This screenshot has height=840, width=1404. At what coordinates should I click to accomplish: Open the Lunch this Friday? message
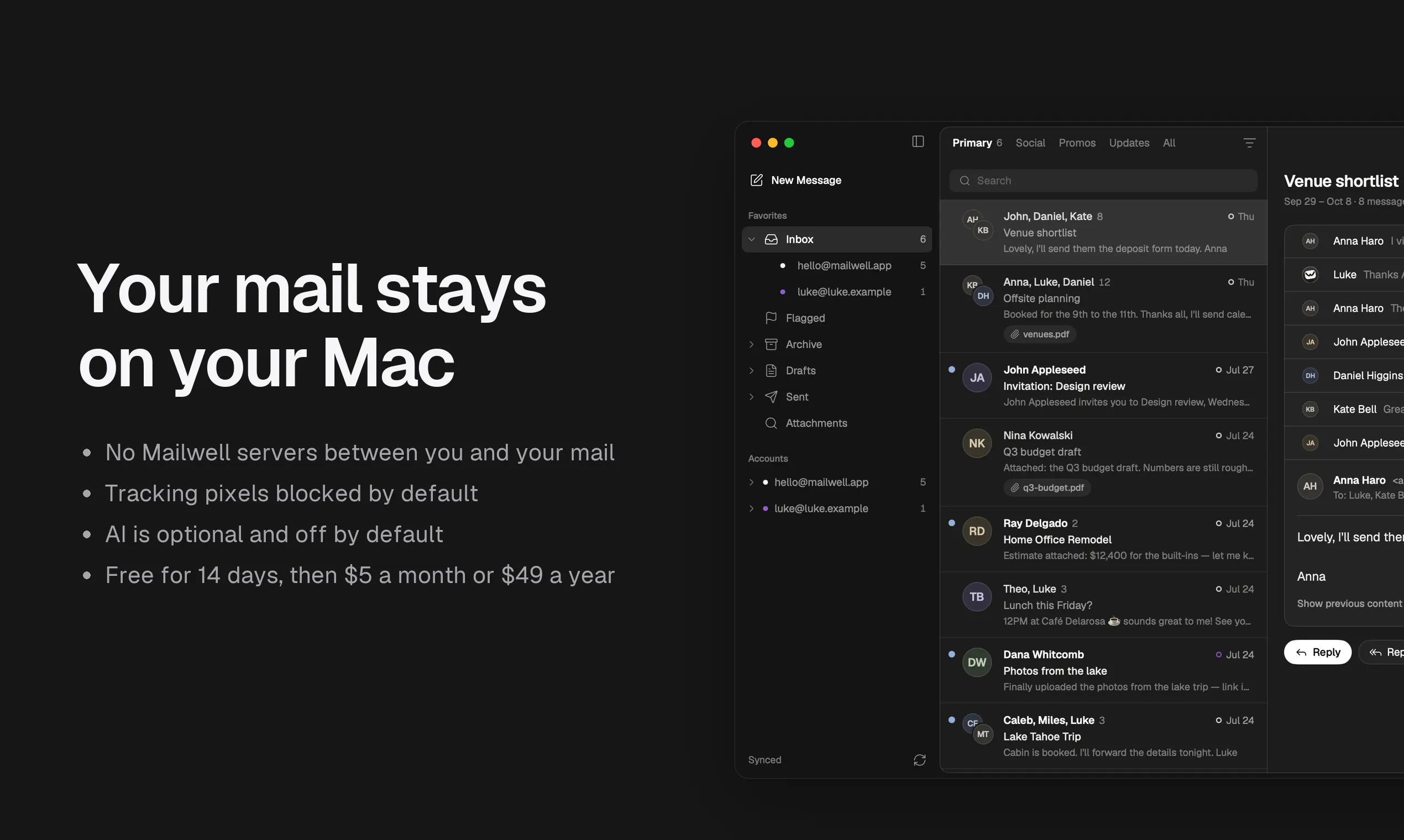[x=1103, y=605]
